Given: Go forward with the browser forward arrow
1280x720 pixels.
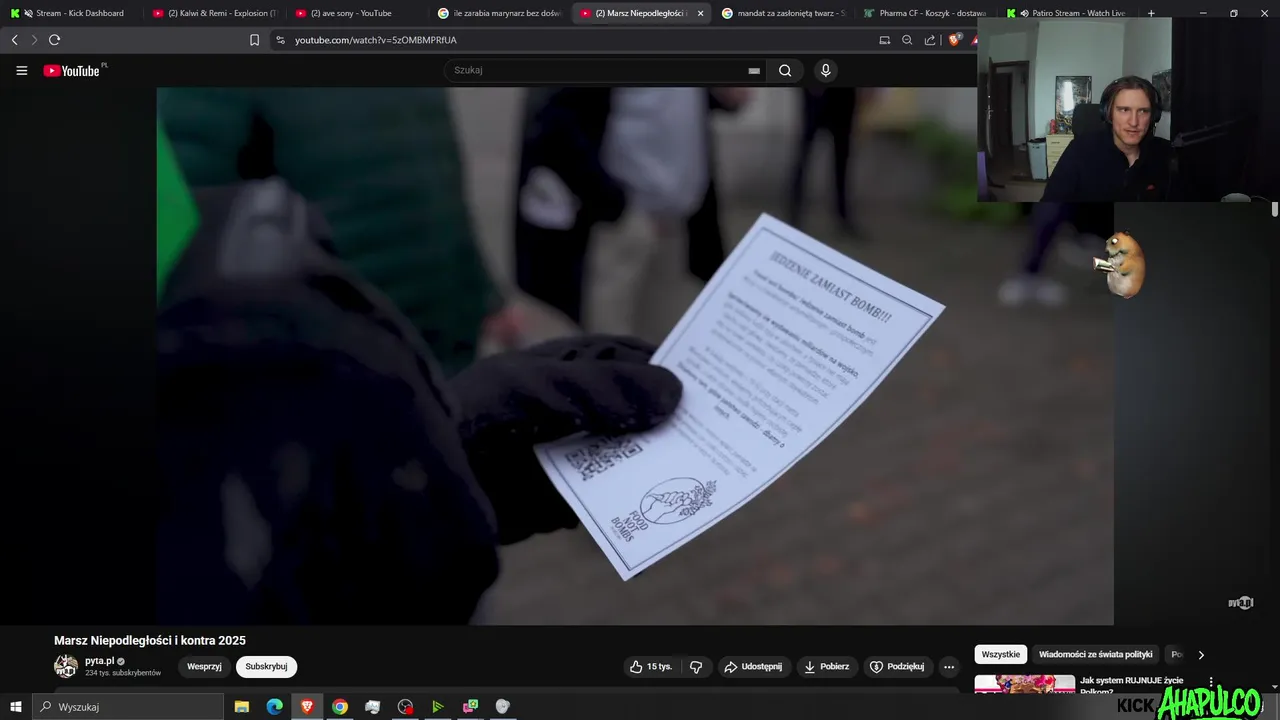Looking at the screenshot, I should point(34,40).
